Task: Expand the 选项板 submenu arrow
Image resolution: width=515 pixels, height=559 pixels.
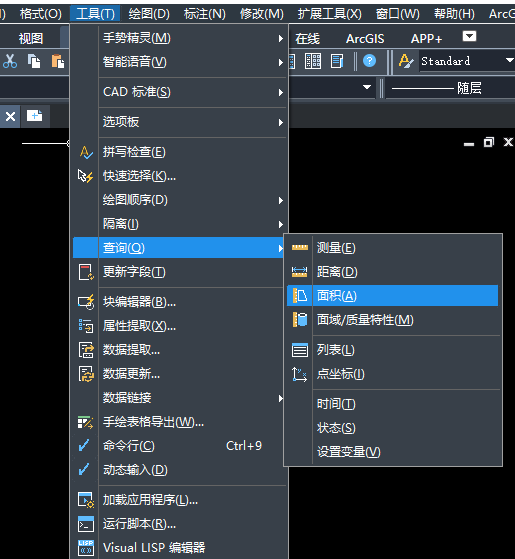Action: [x=281, y=122]
